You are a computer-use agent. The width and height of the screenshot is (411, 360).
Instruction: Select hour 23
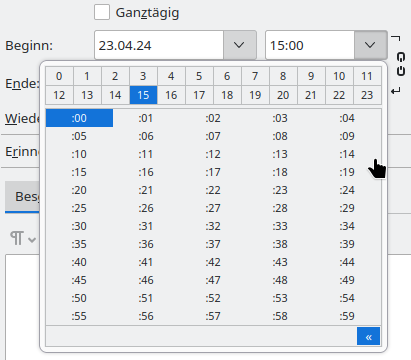367,95
